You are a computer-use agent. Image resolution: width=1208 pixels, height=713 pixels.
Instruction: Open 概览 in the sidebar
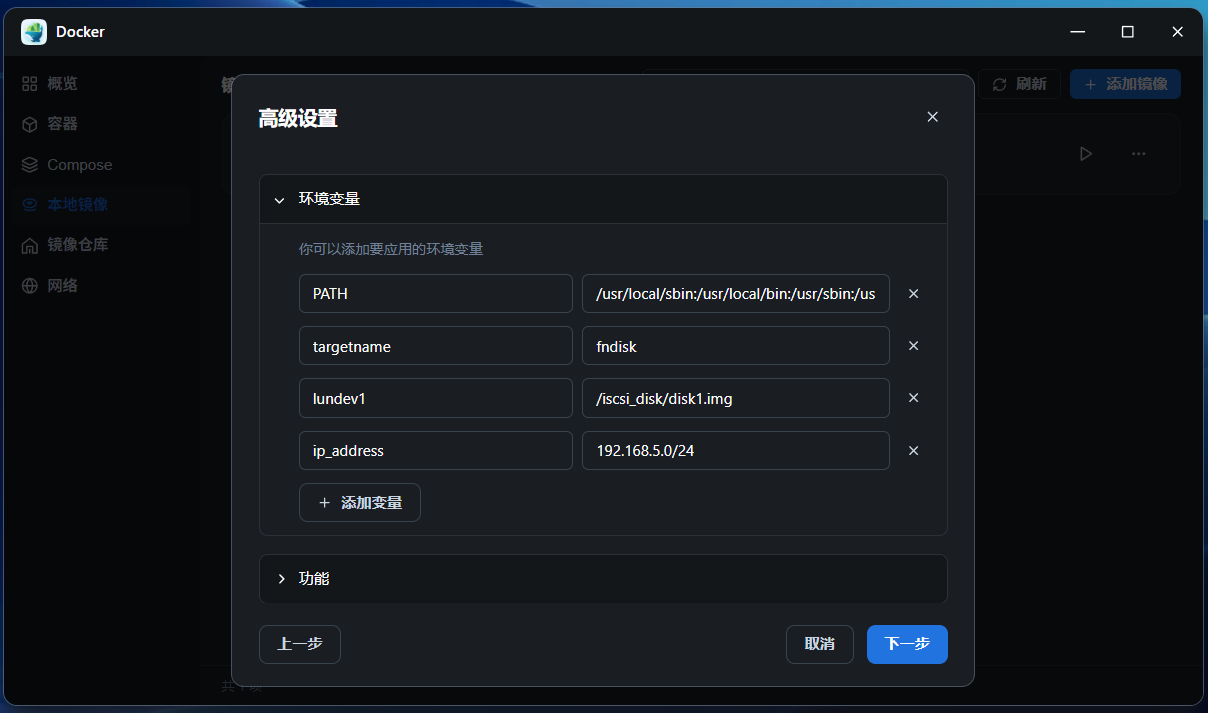[x=62, y=84]
